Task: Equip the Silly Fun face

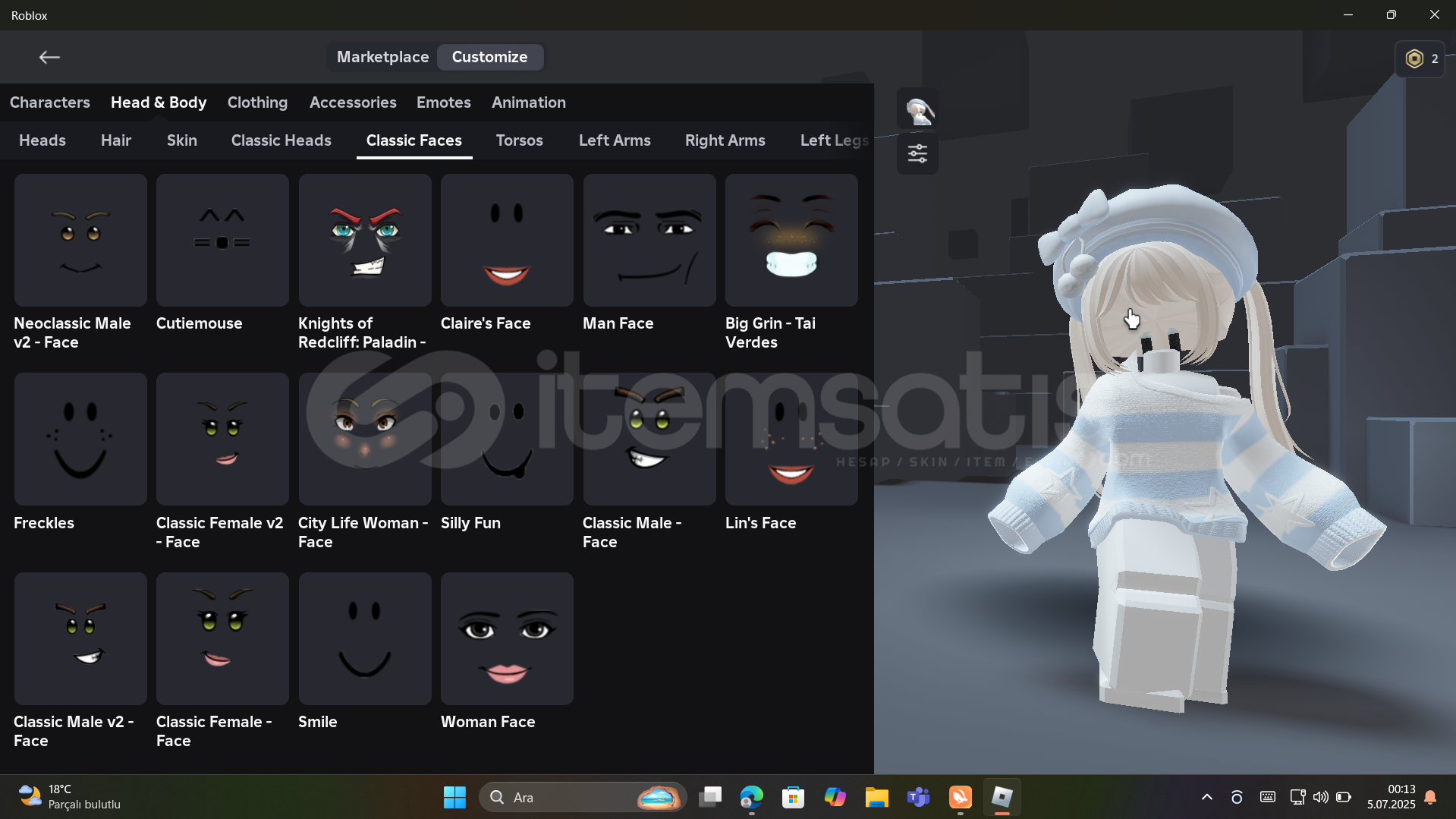Action: click(507, 439)
